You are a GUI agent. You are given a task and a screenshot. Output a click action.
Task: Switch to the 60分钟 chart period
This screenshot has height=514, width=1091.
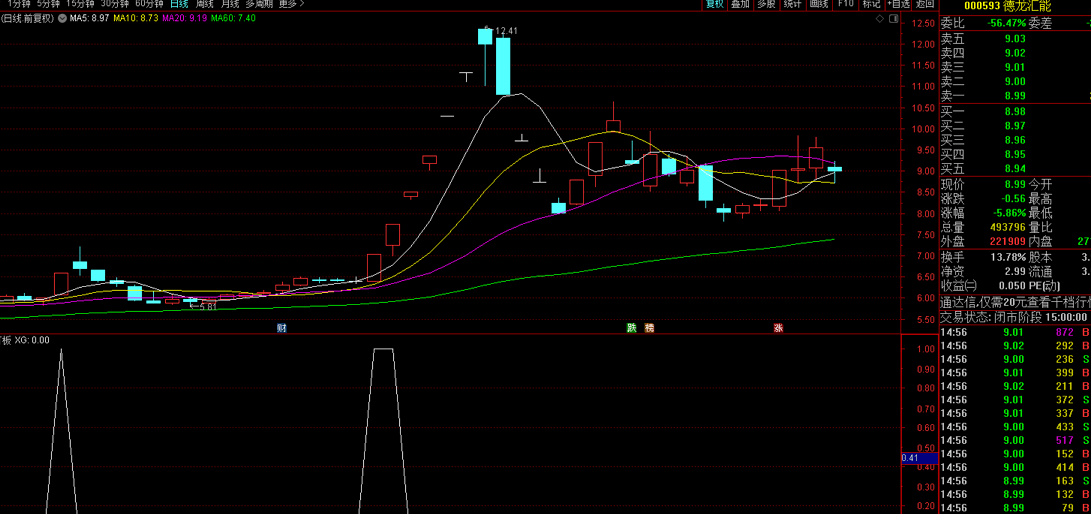pos(150,3)
